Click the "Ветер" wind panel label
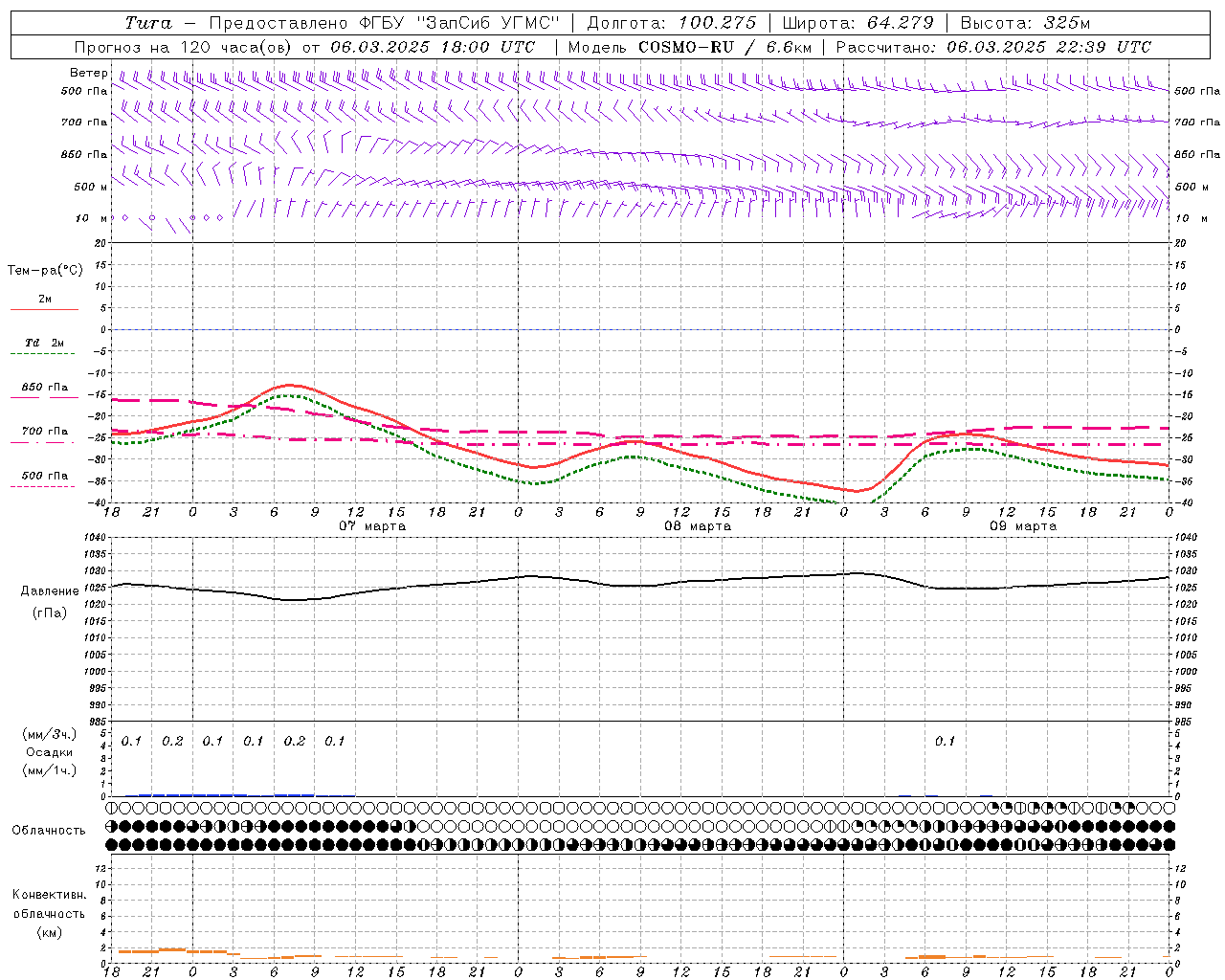The height and width of the screenshot is (980, 1225). click(x=89, y=73)
